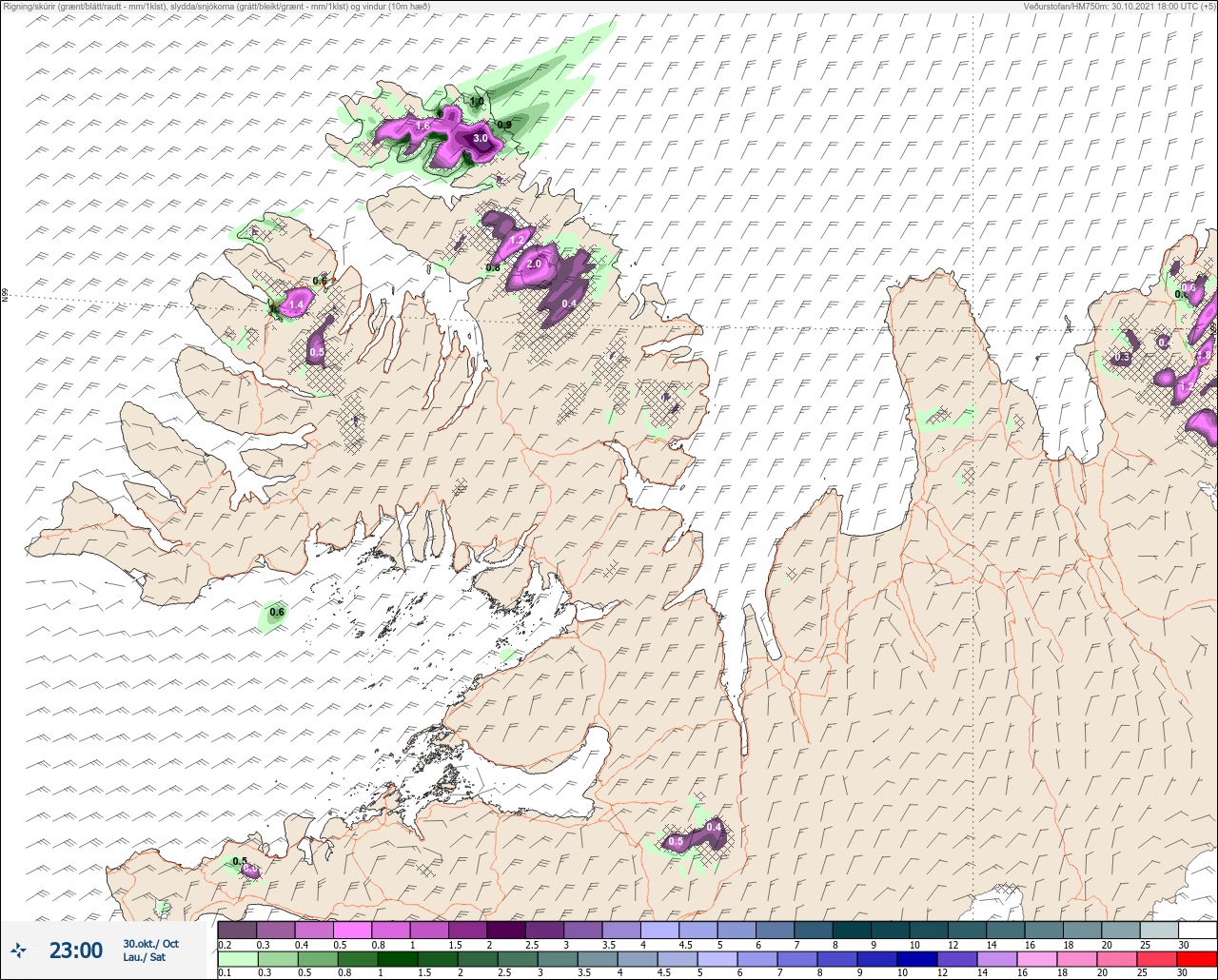Click the '1.2' snowfall value on the map
1218x980 pixels.
tap(518, 242)
